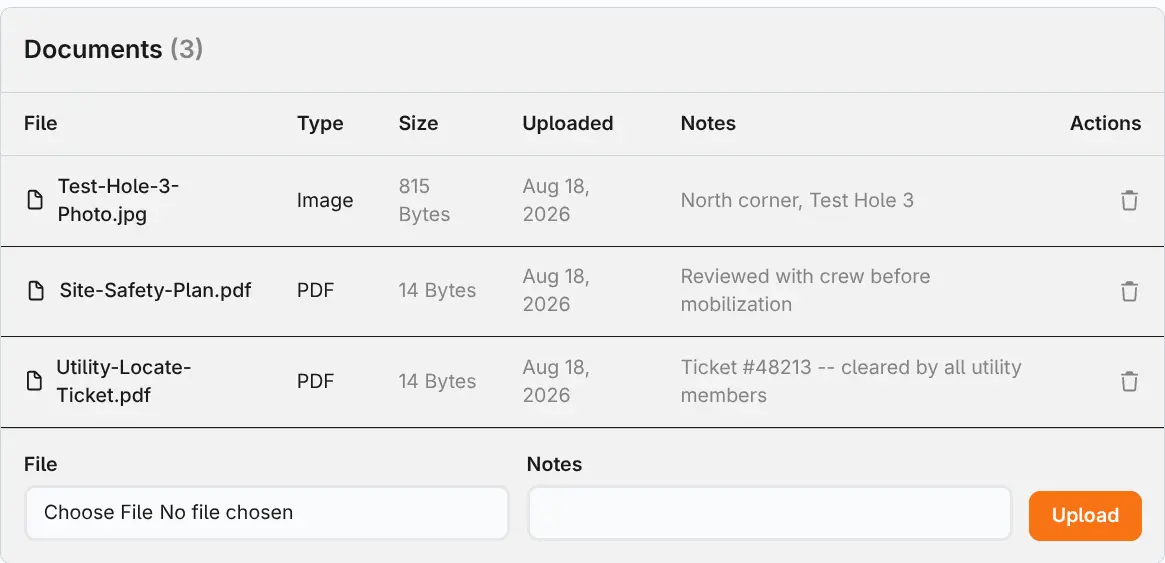Delete the Test-Hole-3-Photo.jpg document
The width and height of the screenshot is (1165, 563).
1129,201
